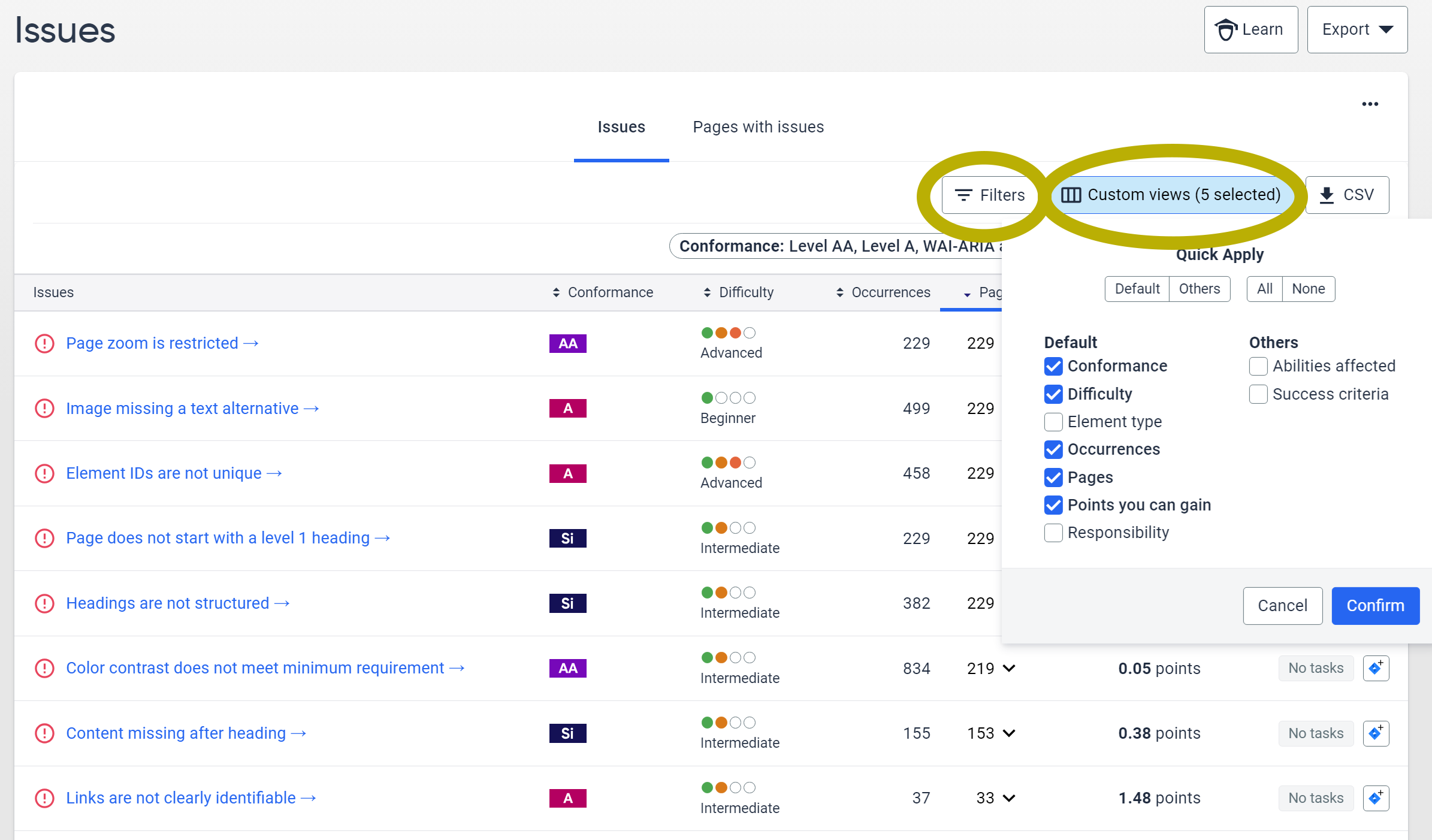The height and width of the screenshot is (840, 1432).
Task: Enable the Element type checkbox
Action: tap(1053, 422)
